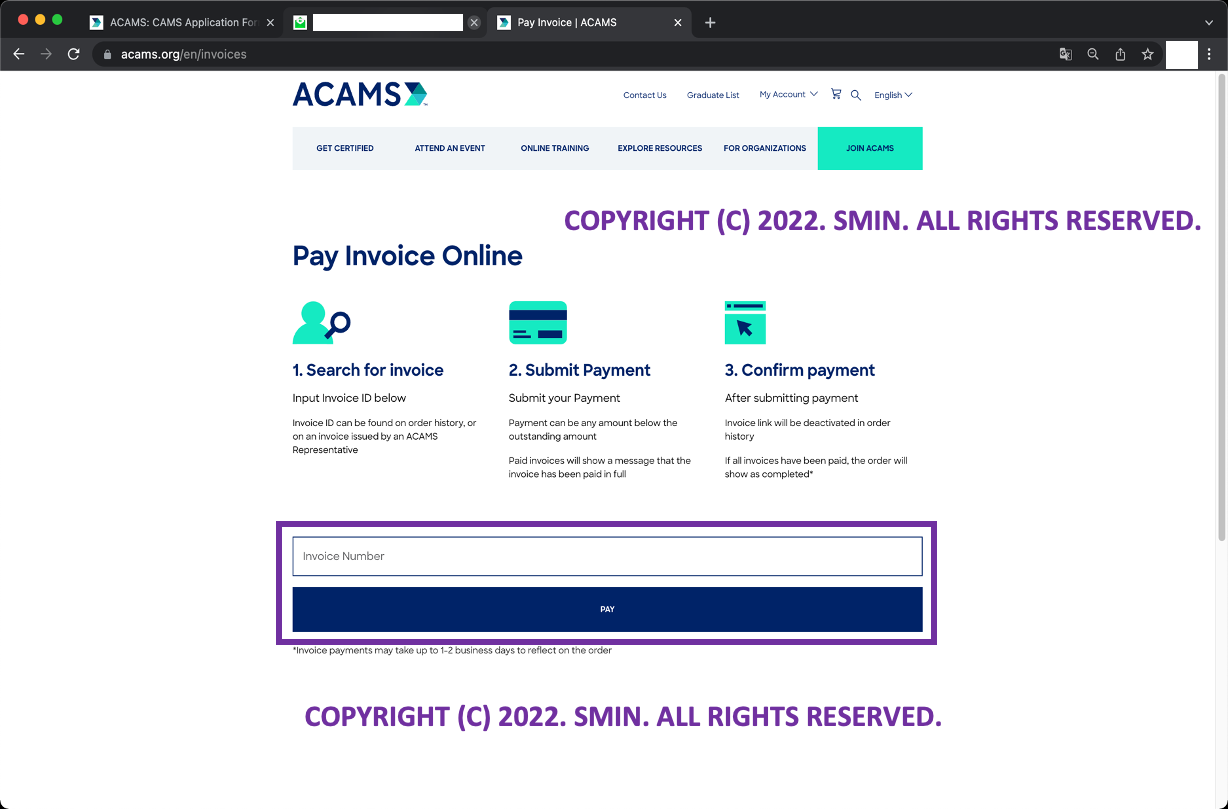Click the browser forward arrow

[45, 54]
